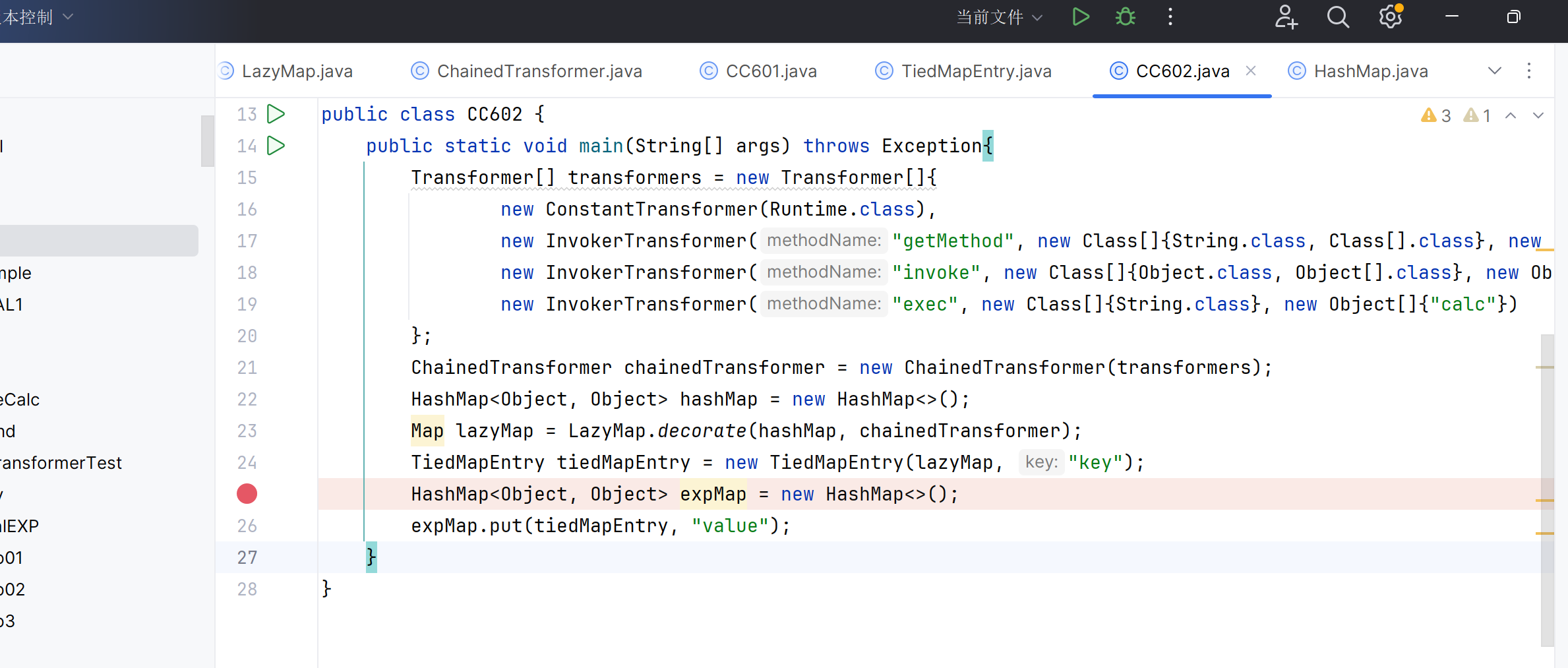Open IDE settings gear icon
Image resolution: width=1568 pixels, height=668 pixels.
[x=1391, y=17]
